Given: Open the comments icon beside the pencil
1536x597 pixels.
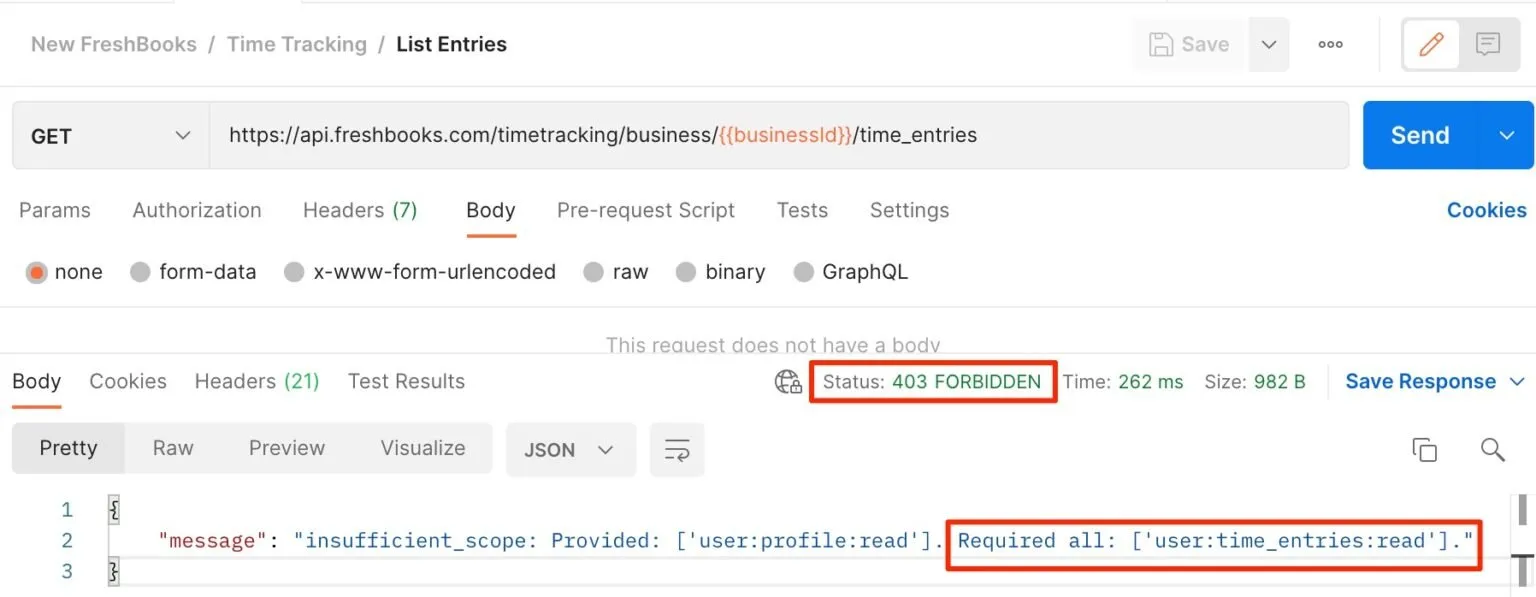Looking at the screenshot, I should point(1489,44).
